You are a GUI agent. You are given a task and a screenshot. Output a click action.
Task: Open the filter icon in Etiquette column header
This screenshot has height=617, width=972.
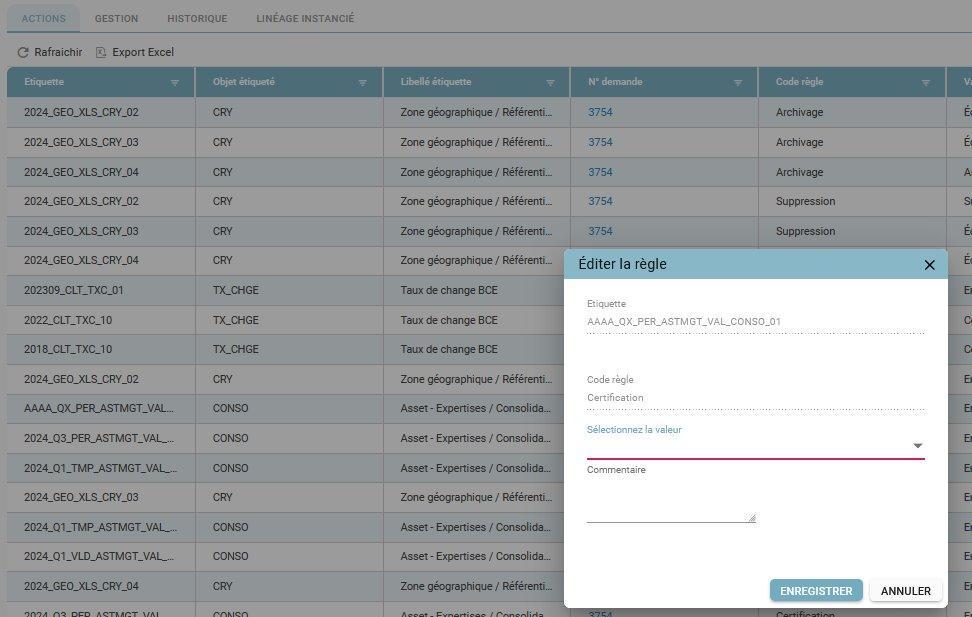pos(175,82)
